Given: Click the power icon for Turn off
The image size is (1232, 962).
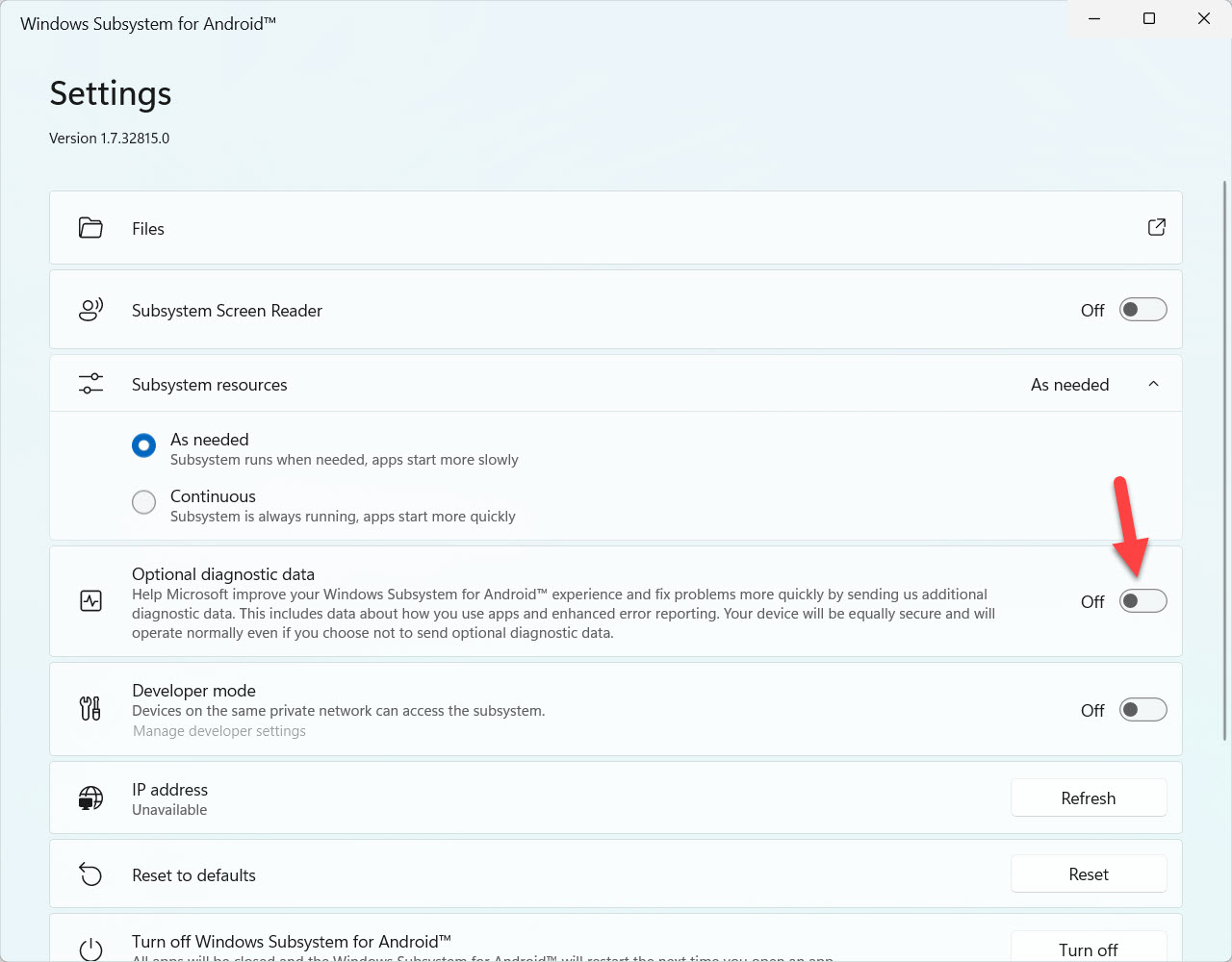Looking at the screenshot, I should tap(90, 949).
